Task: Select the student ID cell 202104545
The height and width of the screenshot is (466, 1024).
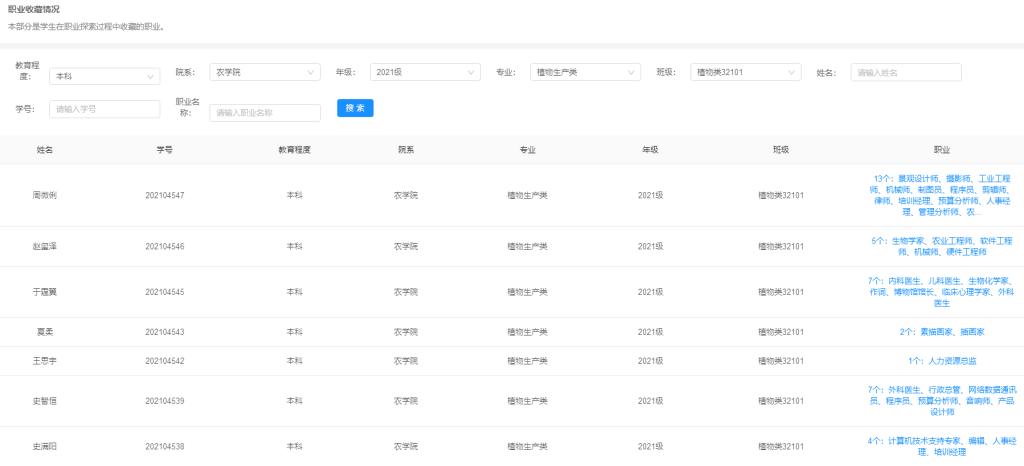Action: [x=164, y=292]
